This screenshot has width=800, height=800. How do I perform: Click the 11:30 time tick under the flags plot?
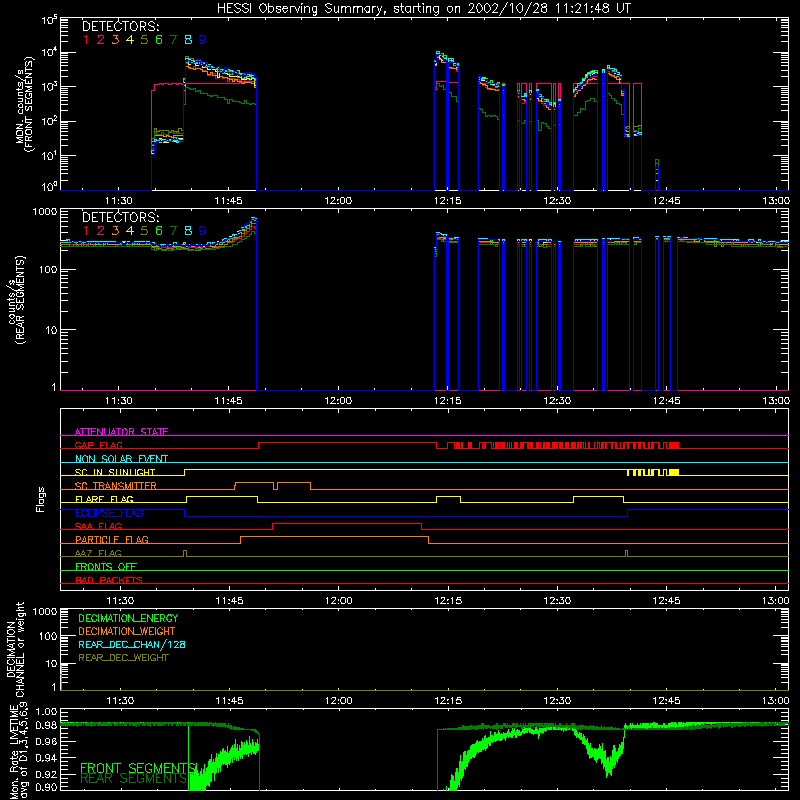pos(120,601)
